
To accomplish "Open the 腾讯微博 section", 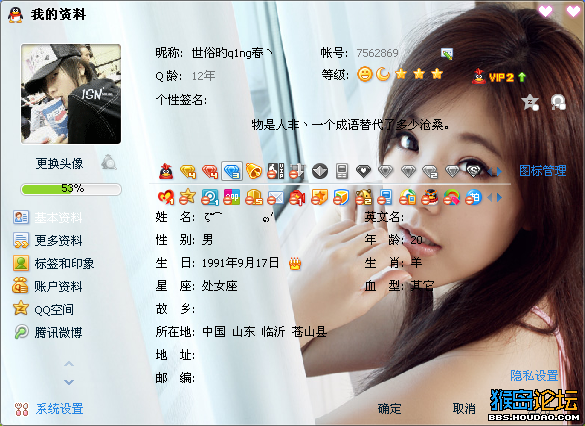I will (x=48, y=332).
